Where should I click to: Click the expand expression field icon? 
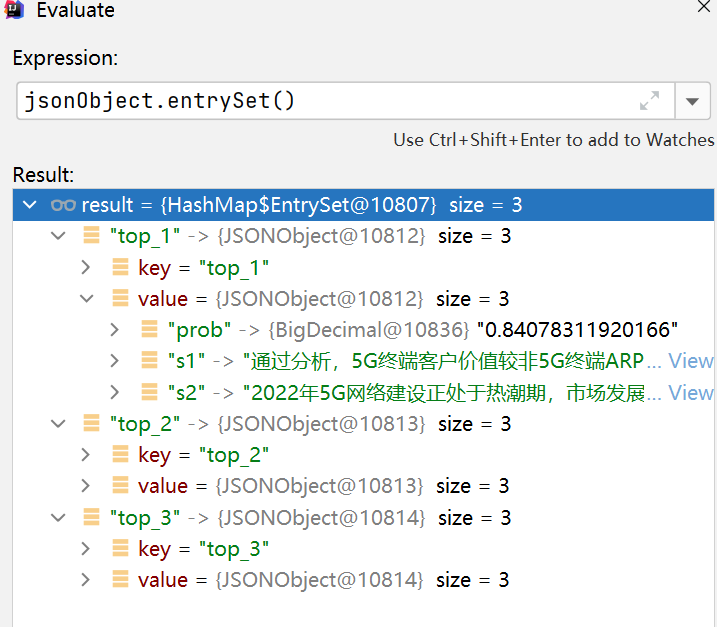(649, 101)
